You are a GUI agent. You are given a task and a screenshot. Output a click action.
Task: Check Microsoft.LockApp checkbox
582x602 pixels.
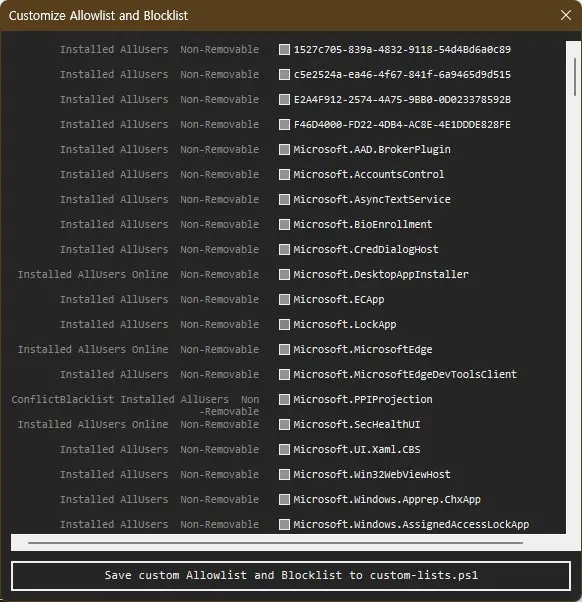pyautogui.click(x=284, y=324)
